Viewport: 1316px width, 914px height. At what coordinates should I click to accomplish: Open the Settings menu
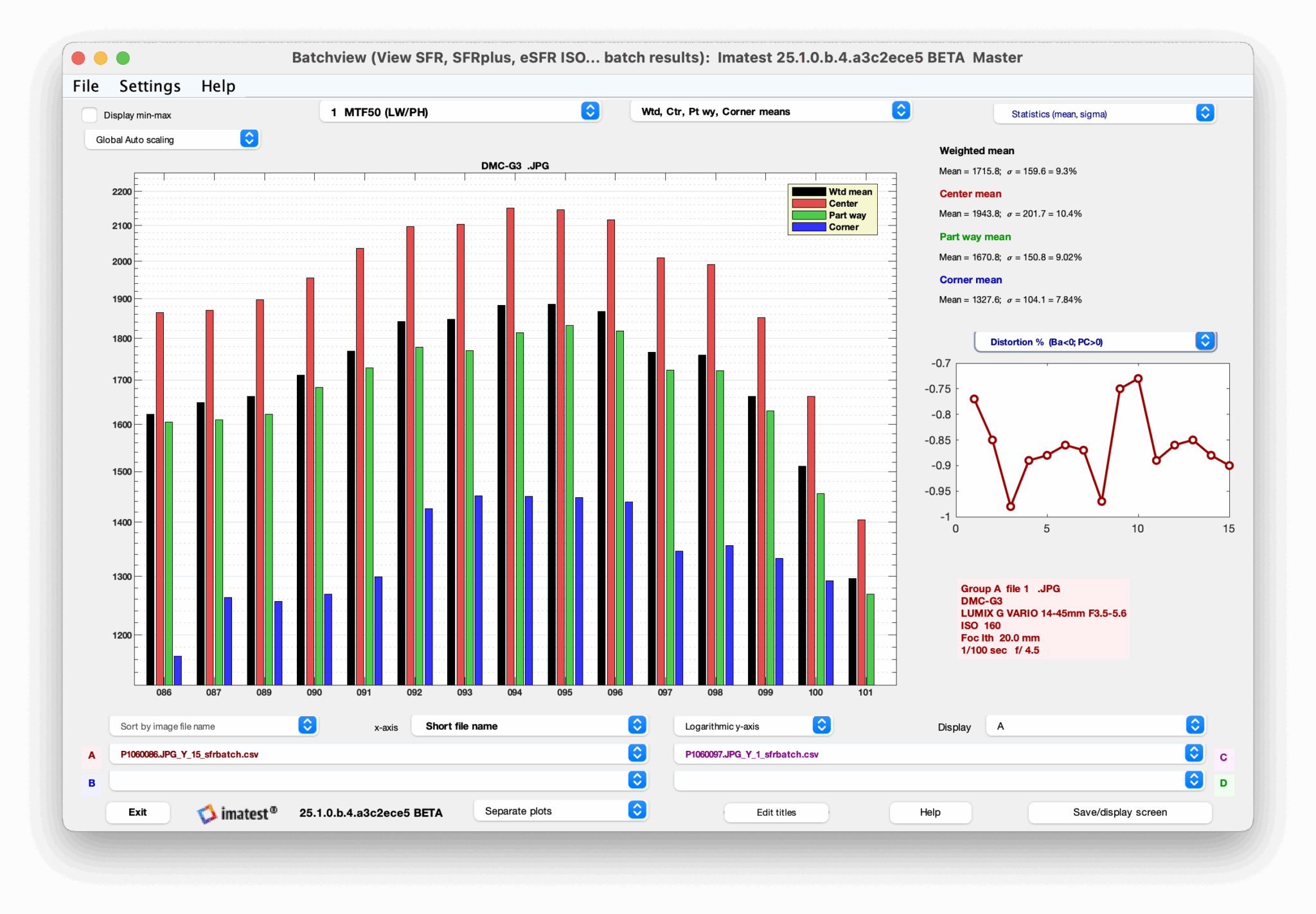(x=150, y=86)
